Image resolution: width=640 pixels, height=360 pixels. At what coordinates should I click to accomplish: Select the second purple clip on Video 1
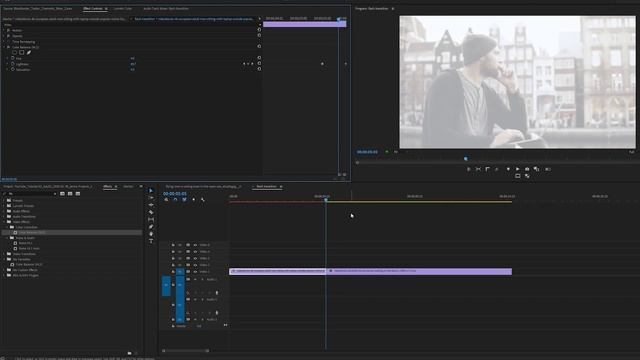pyautogui.click(x=419, y=271)
